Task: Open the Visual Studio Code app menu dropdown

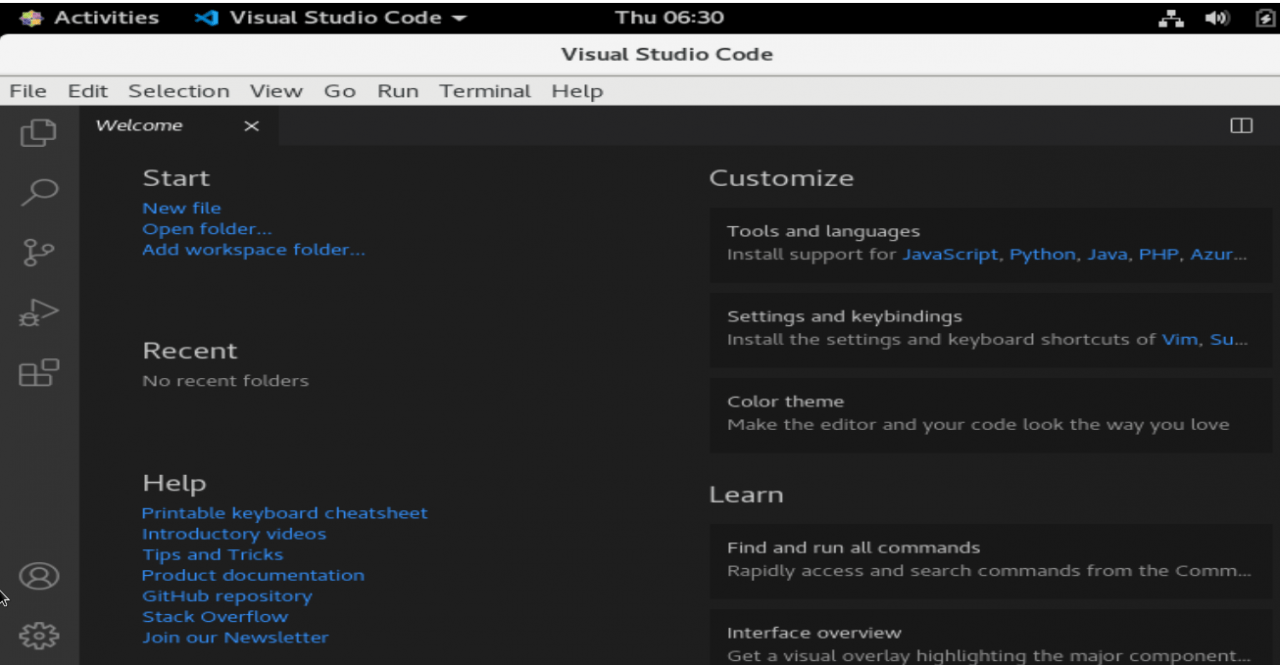Action: point(331,18)
